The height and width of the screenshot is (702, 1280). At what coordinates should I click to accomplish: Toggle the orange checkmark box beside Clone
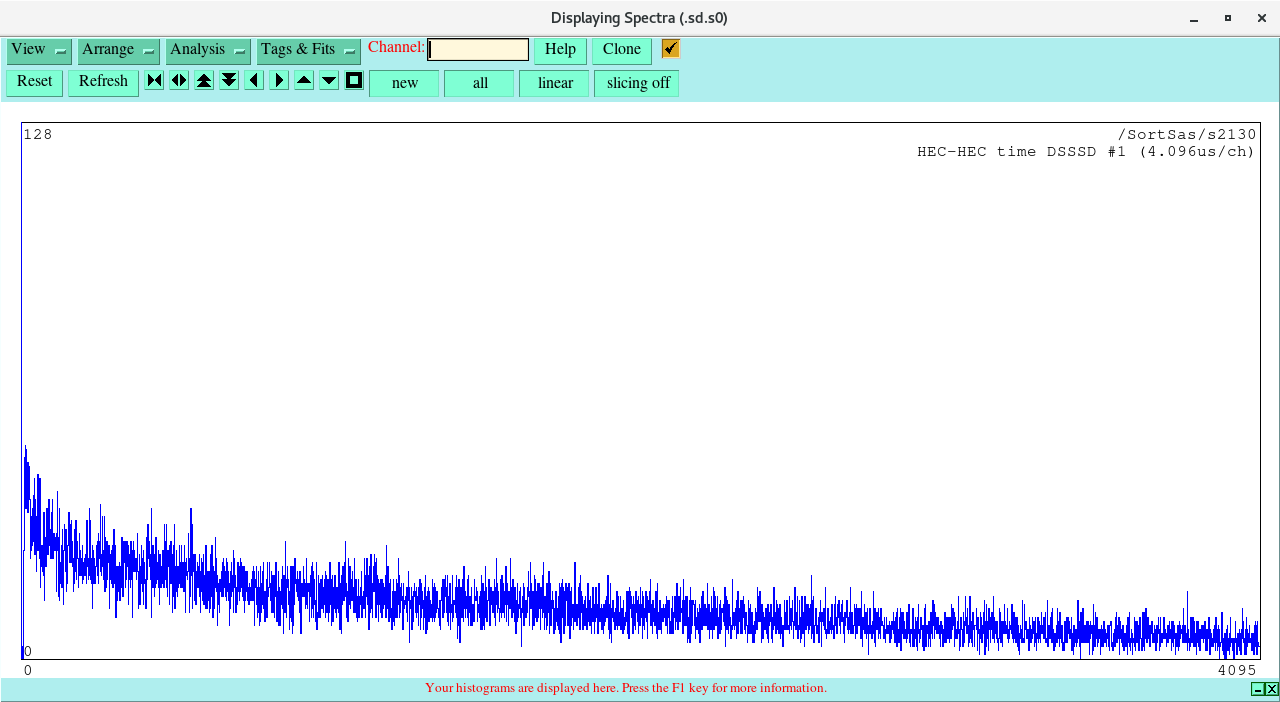[671, 49]
